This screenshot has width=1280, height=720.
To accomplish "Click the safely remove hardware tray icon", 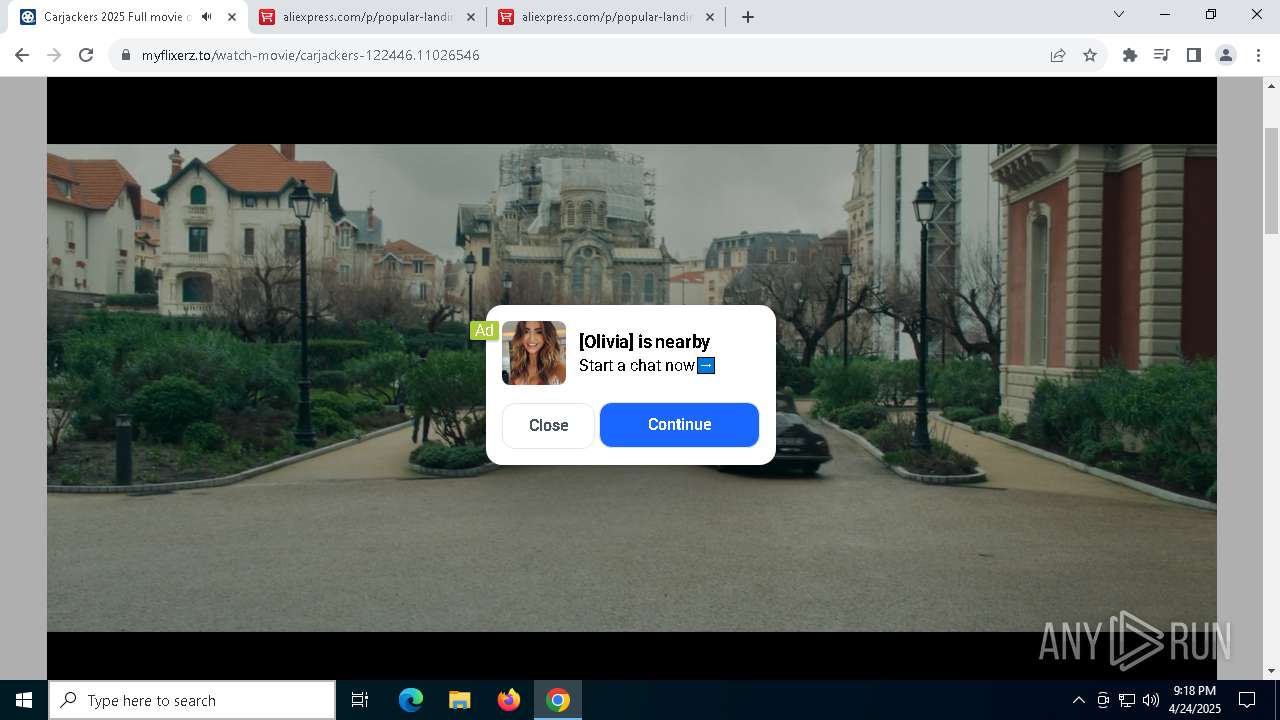I will [x=1103, y=700].
